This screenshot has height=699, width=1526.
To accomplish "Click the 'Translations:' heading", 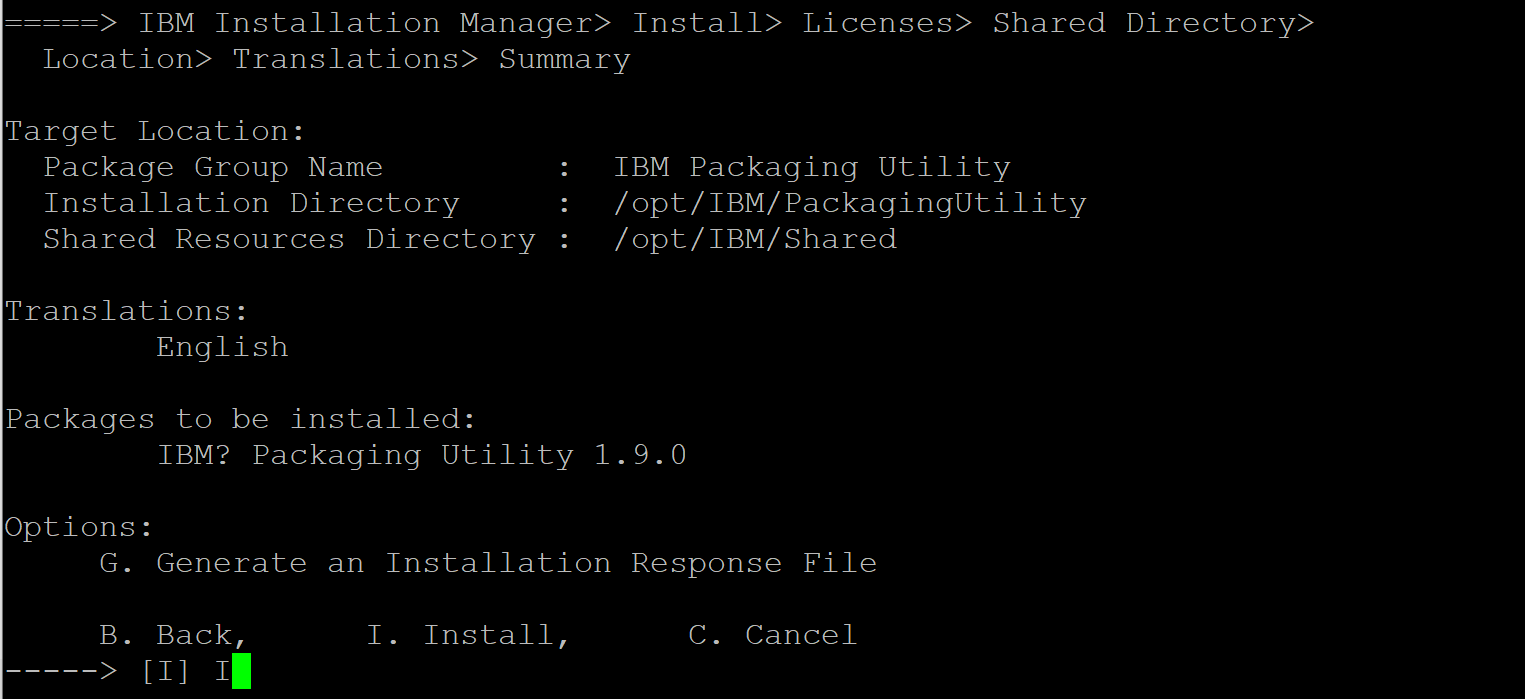I will pyautogui.click(x=127, y=311).
